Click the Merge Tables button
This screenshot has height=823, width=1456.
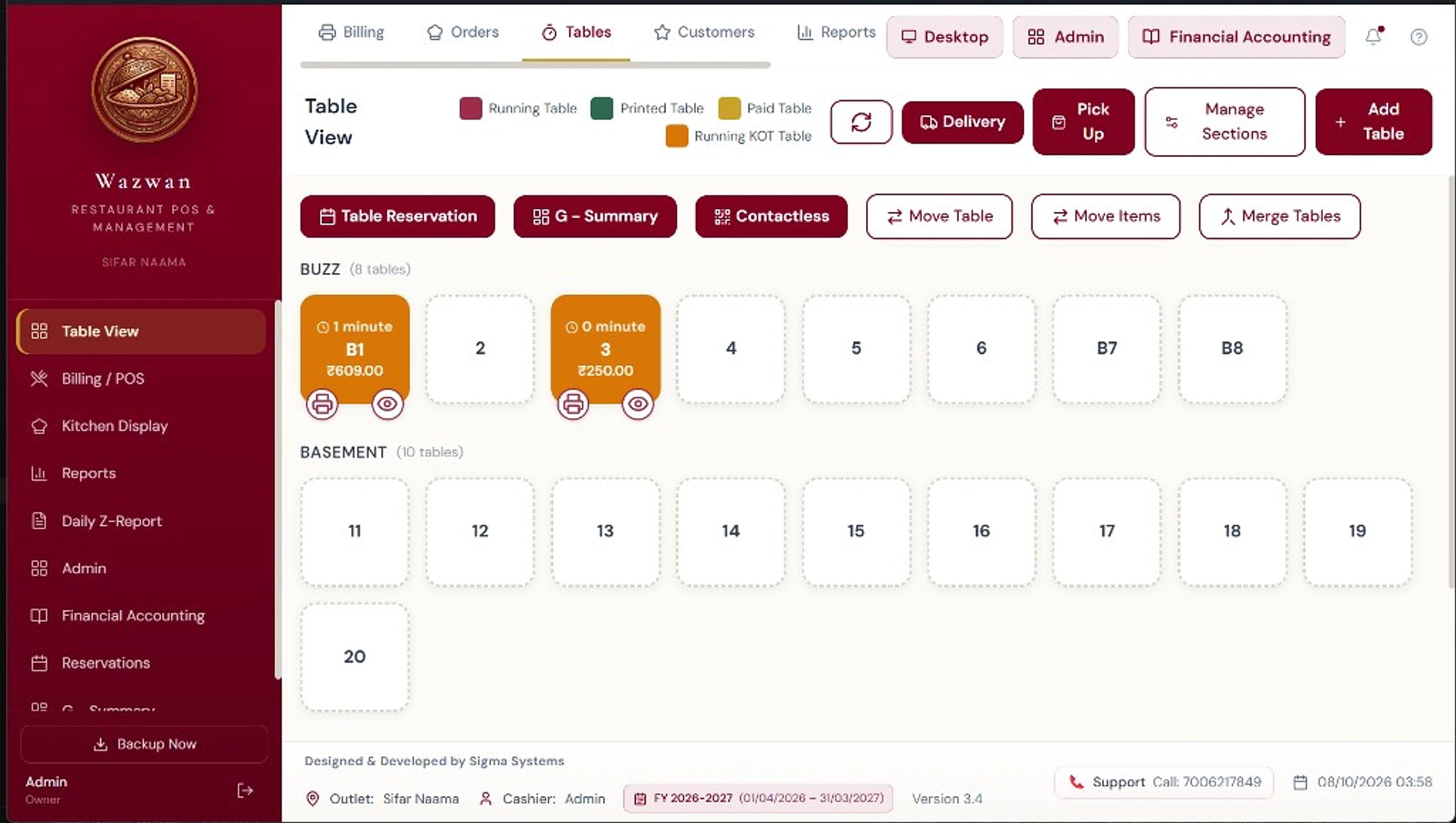(1280, 216)
